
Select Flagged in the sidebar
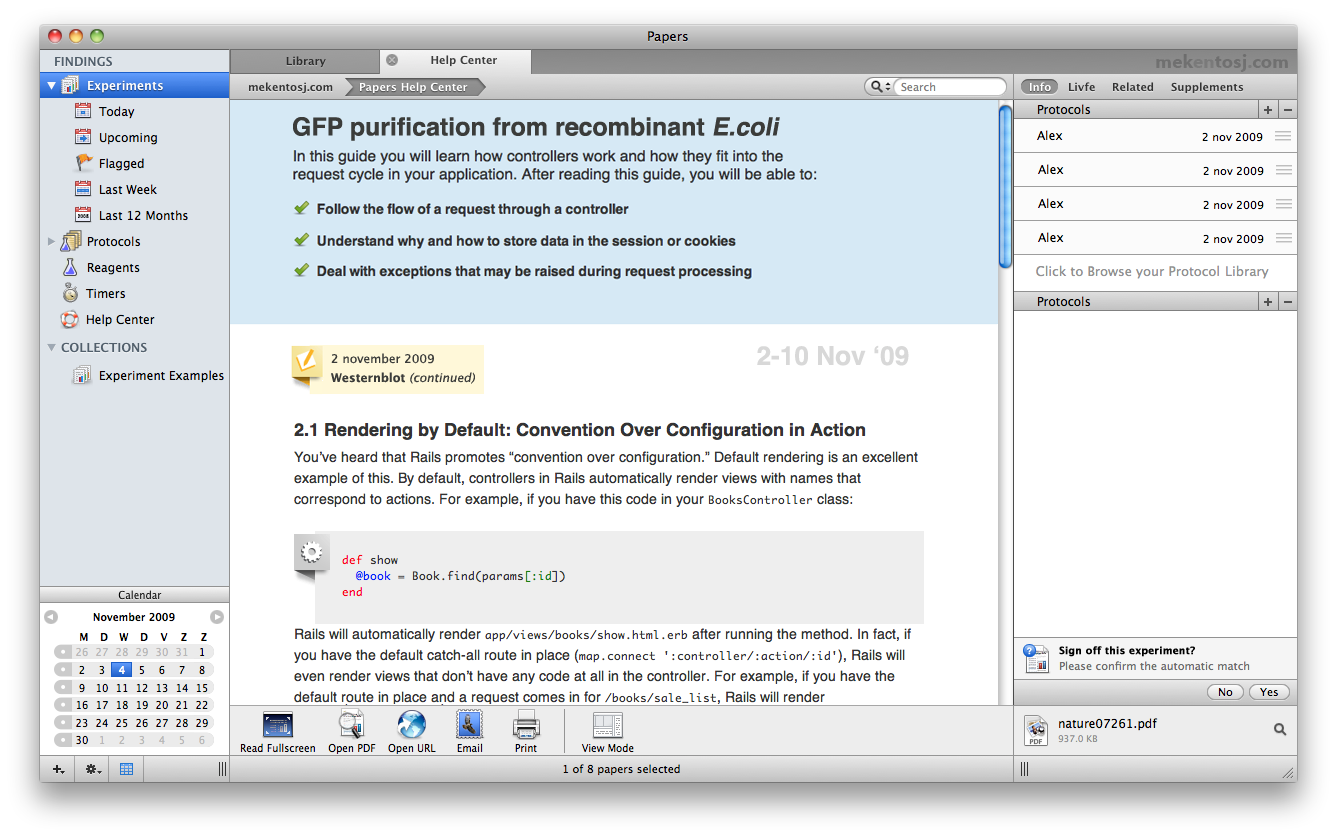(121, 164)
